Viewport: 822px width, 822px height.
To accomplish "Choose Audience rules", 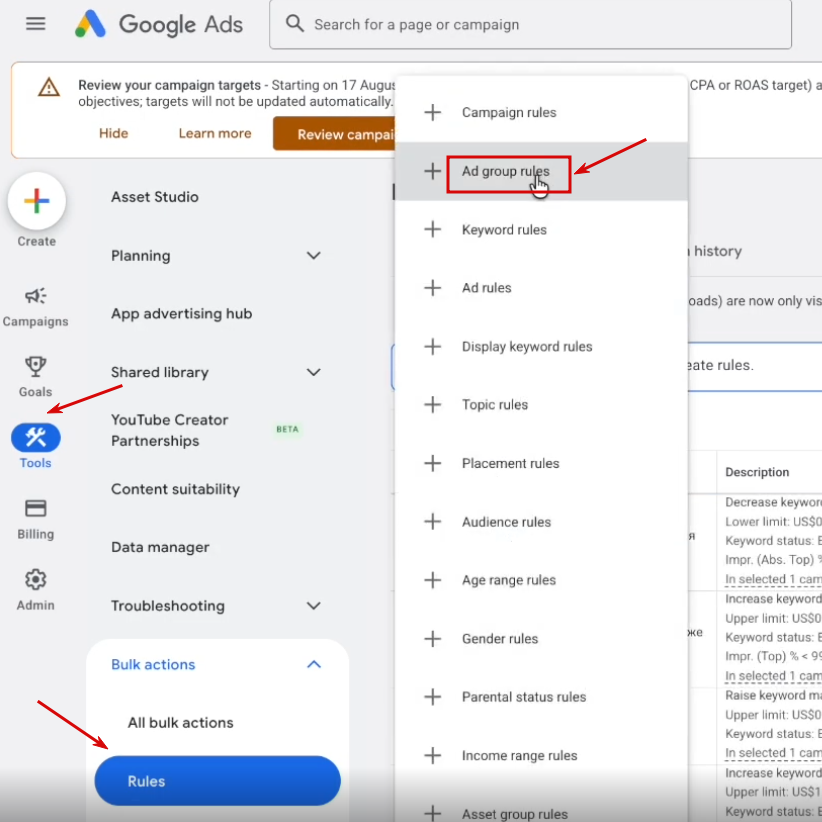I will pyautogui.click(x=506, y=522).
